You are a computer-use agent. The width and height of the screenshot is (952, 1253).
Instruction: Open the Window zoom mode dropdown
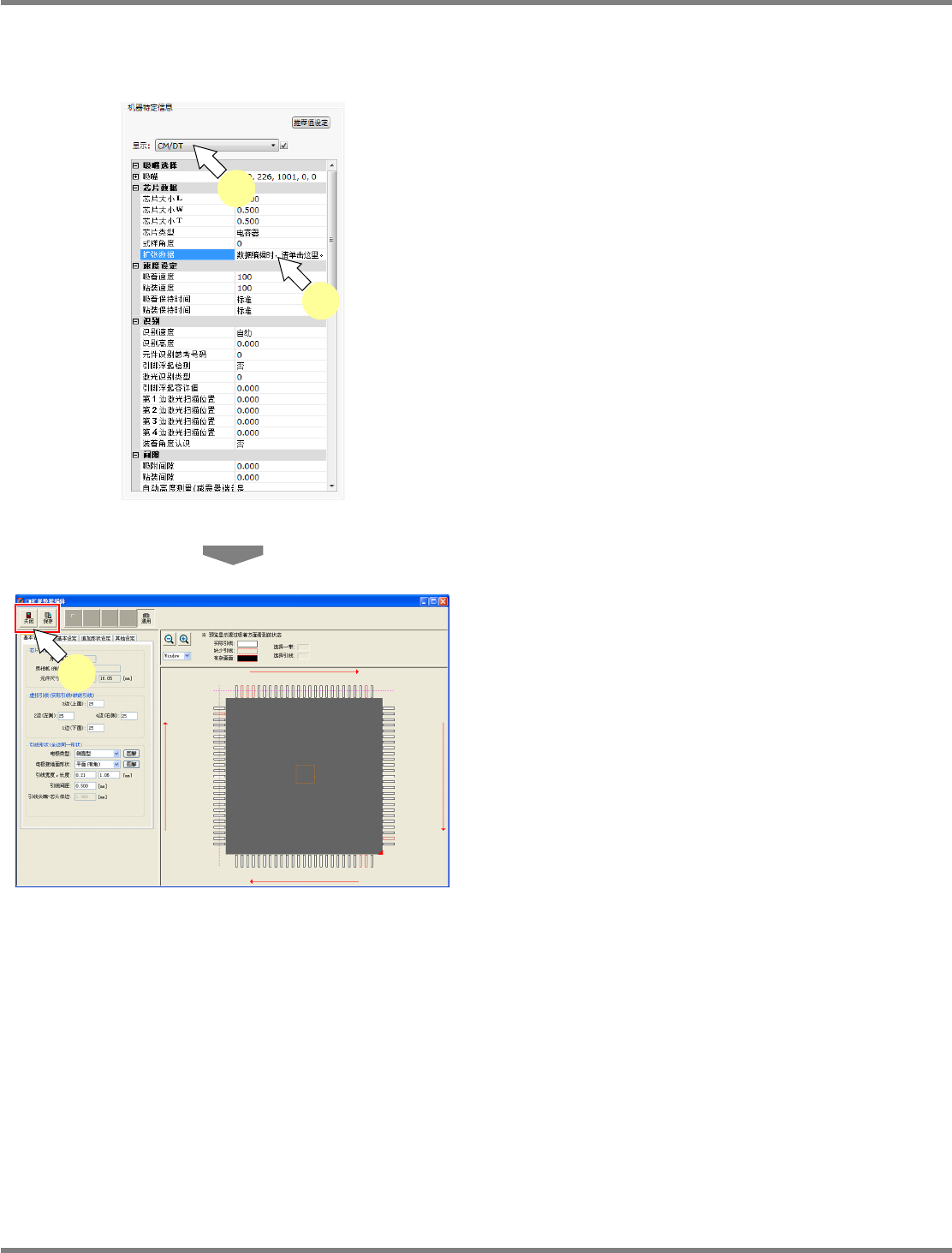click(177, 656)
